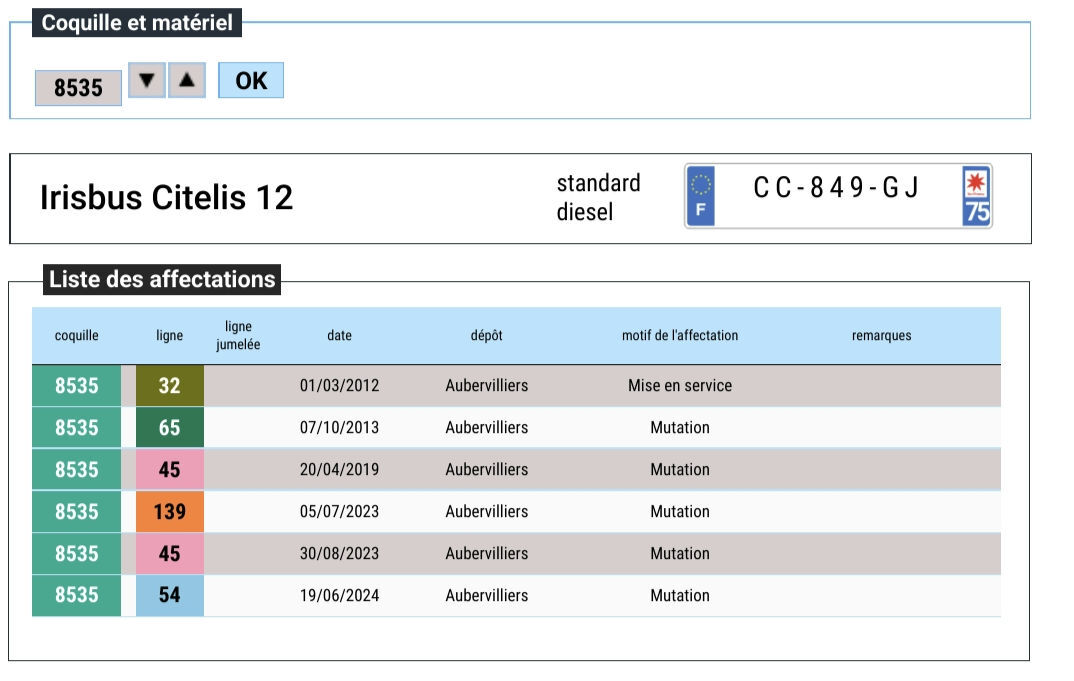Click the date column header
This screenshot has height=681, width=1074.
point(339,336)
